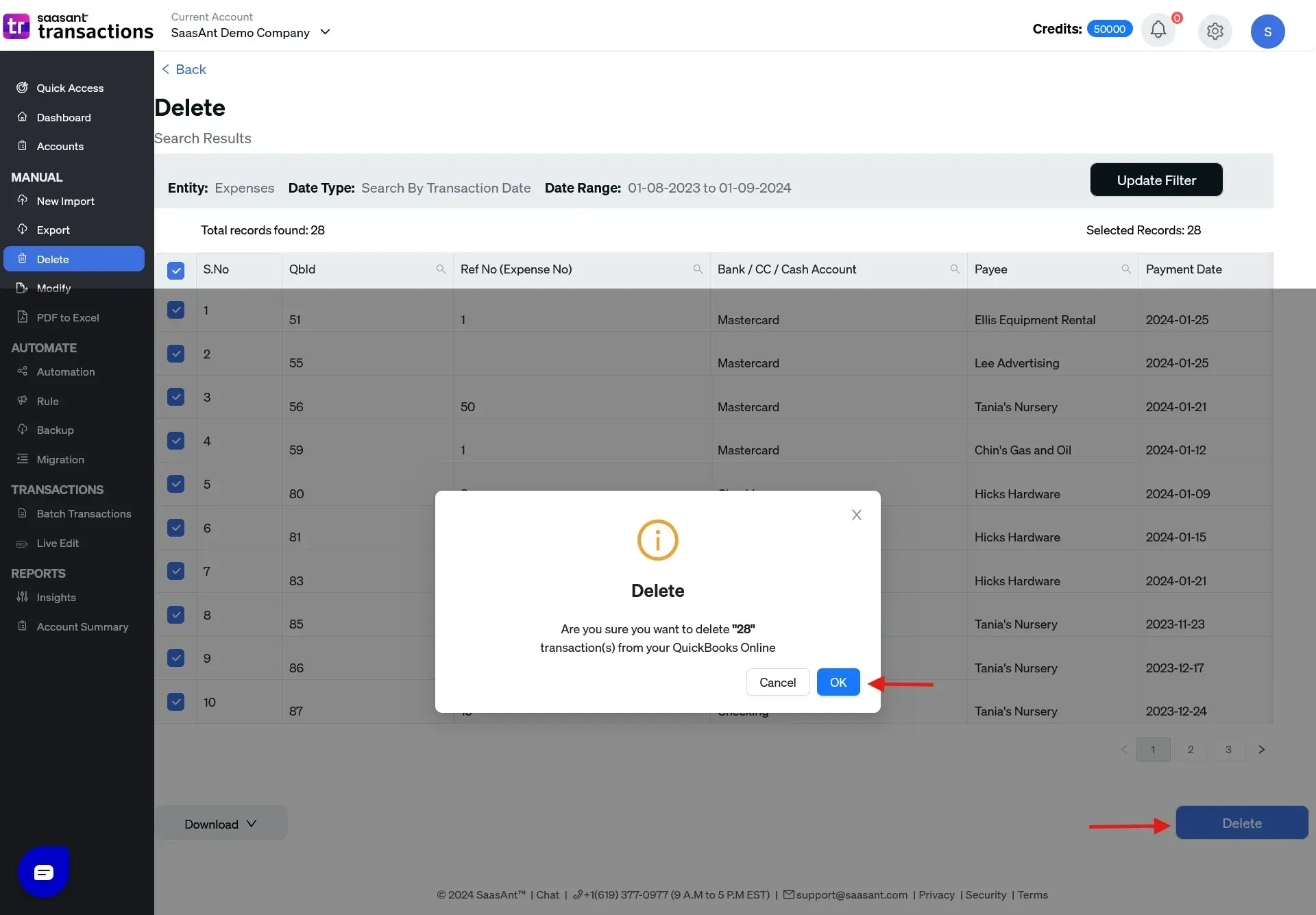Select the New Import menu item
Image resolution: width=1316 pixels, height=915 pixels.
click(65, 201)
